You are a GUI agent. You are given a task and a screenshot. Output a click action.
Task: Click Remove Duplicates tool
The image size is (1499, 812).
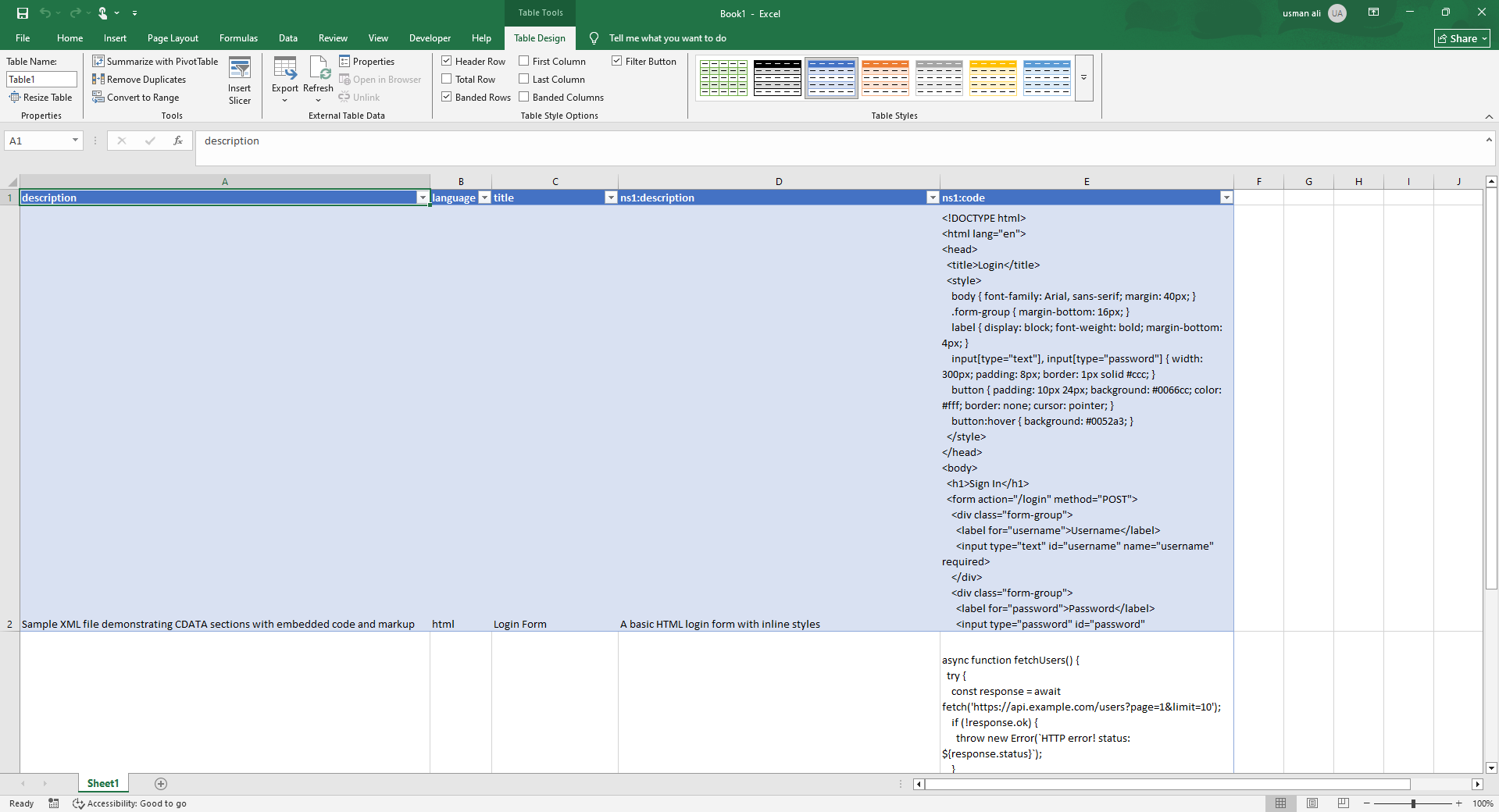pyautogui.click(x=139, y=80)
